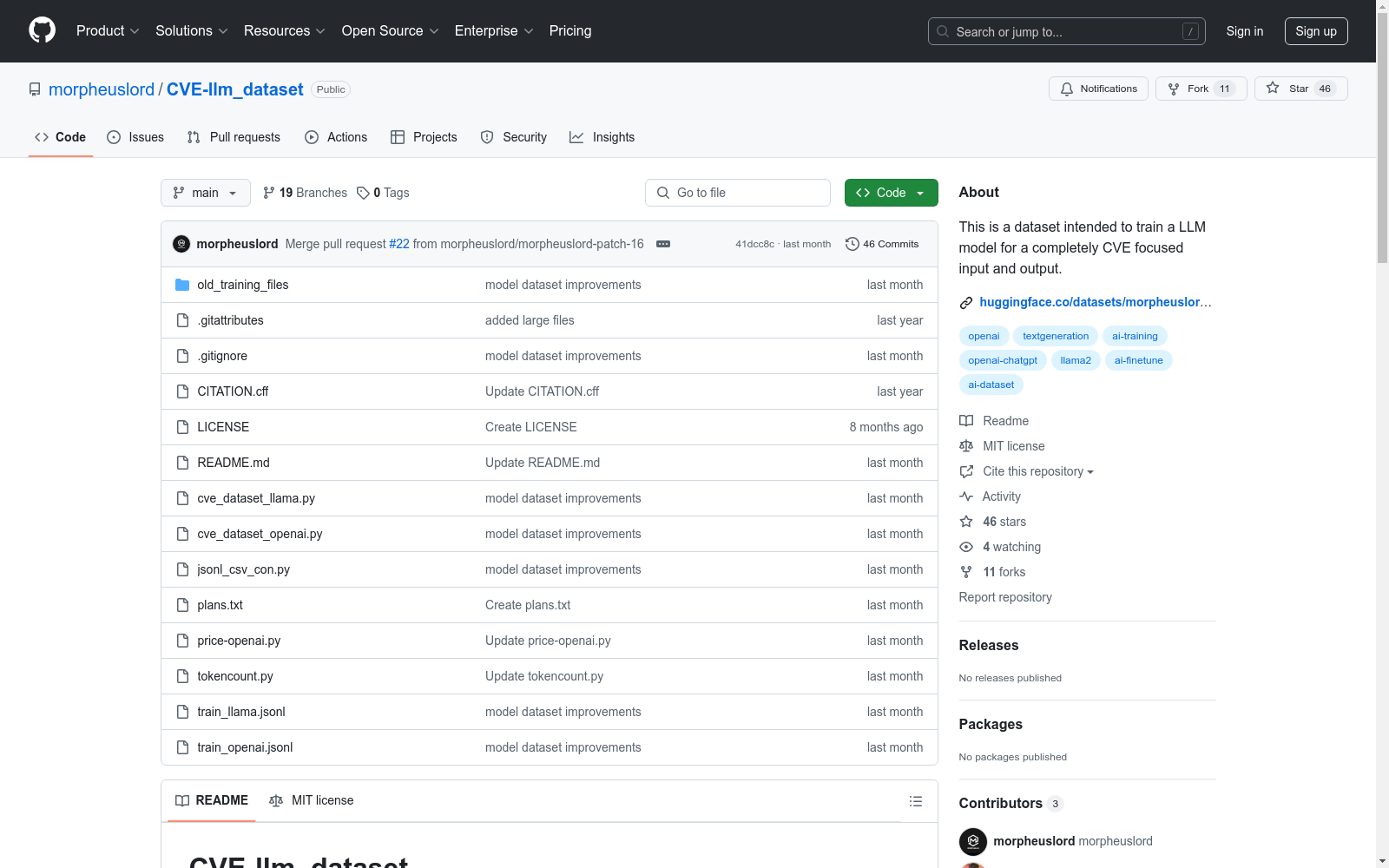
Task: Open the Enterprise dropdown menu
Action: pos(494,31)
